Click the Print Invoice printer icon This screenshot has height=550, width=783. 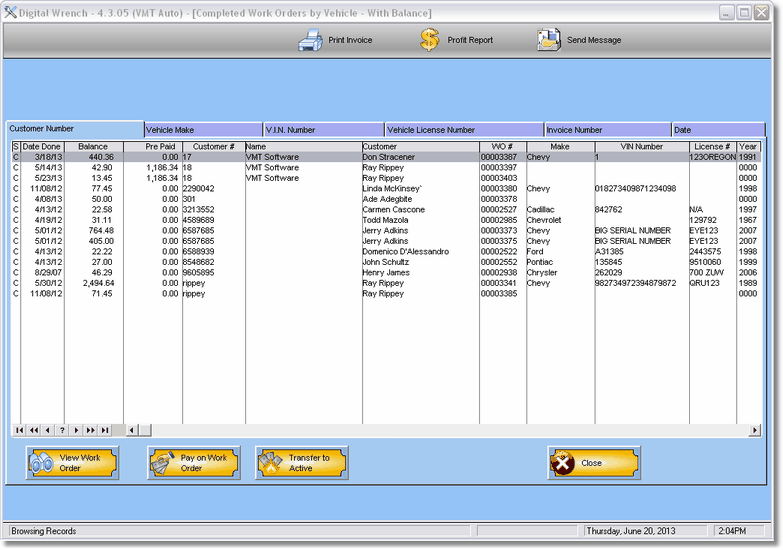pos(310,40)
